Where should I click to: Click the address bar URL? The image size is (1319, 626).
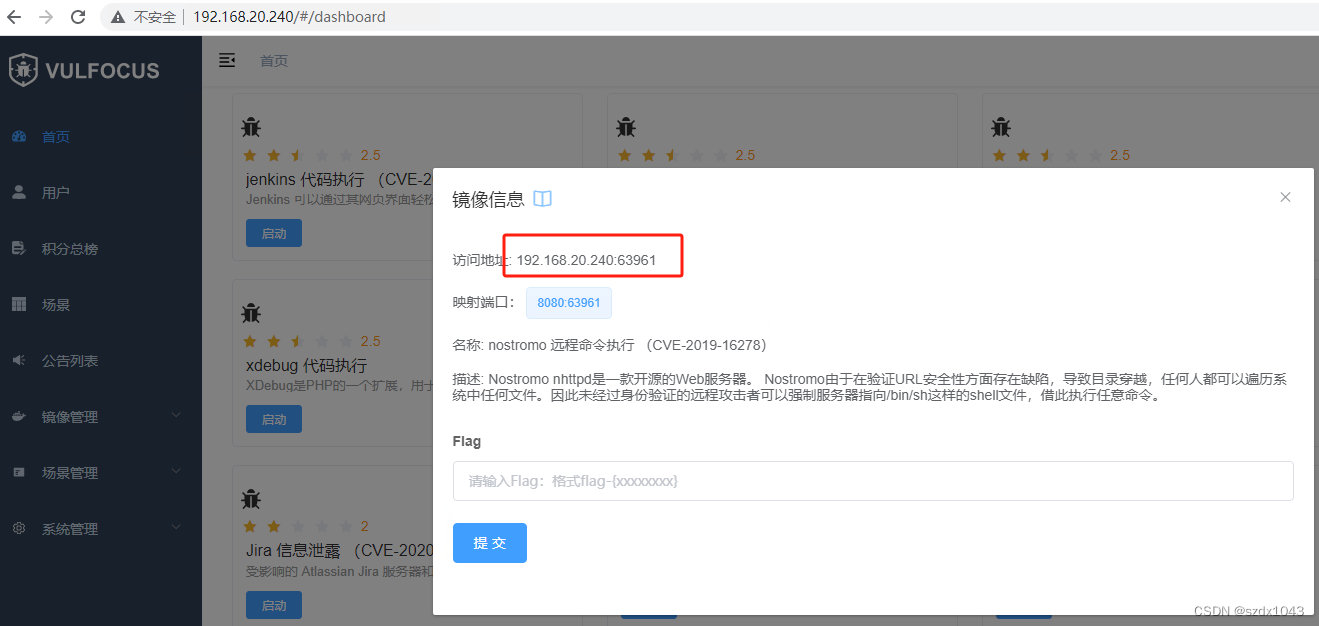289,17
